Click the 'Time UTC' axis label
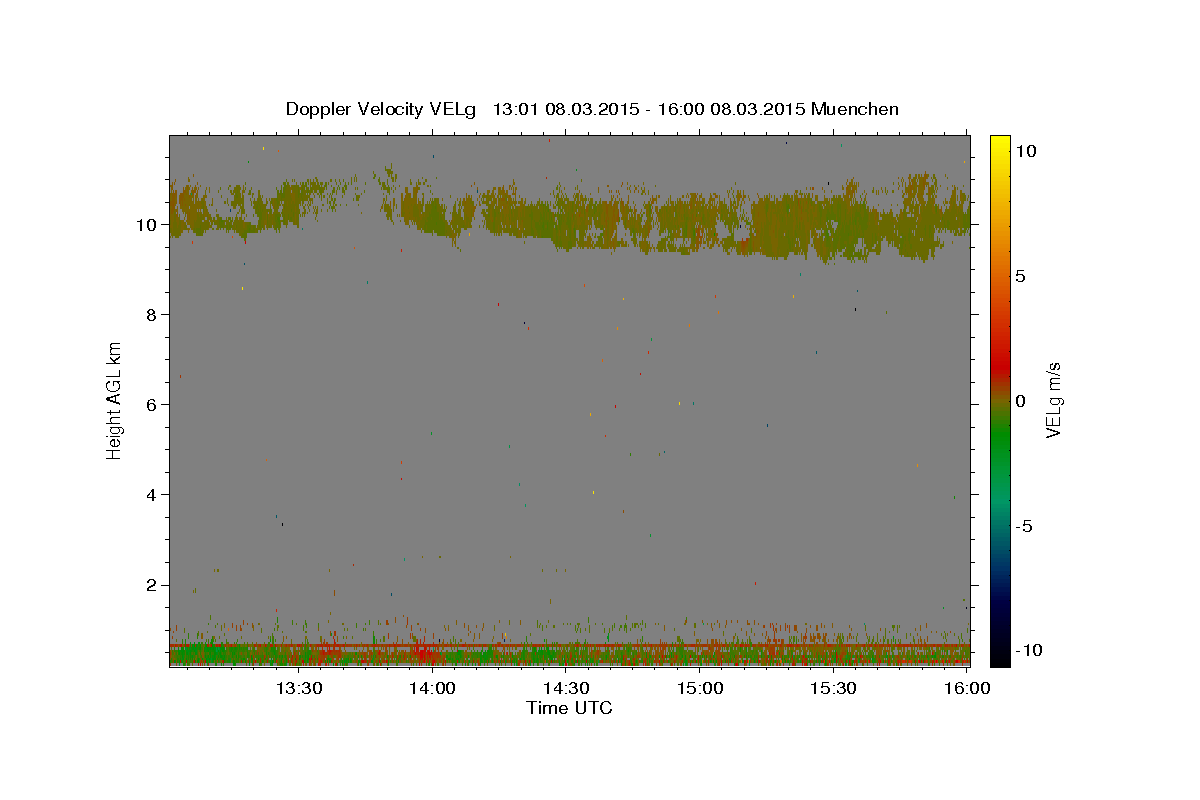This screenshot has width=1200, height=800. pyautogui.click(x=569, y=708)
